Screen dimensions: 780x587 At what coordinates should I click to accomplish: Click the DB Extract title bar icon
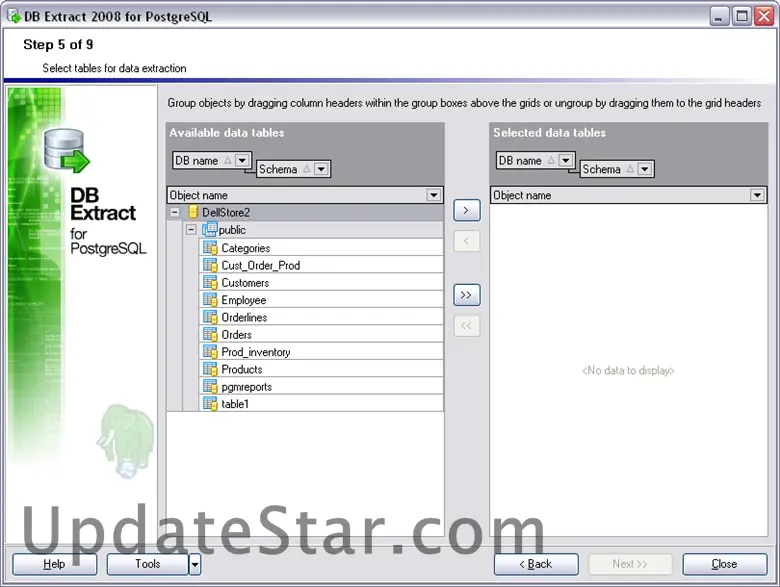coord(13,16)
